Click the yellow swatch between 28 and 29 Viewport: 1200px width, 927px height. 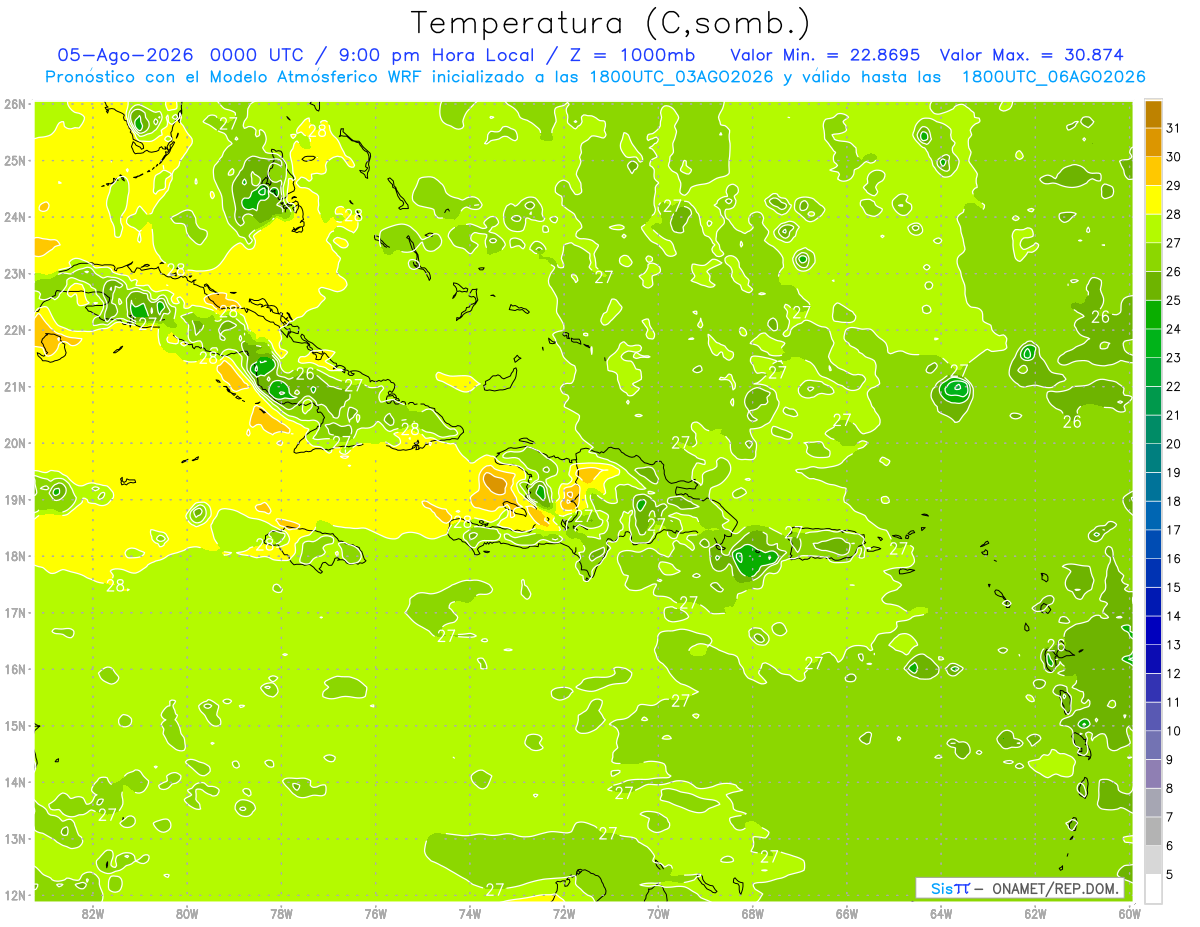click(x=1153, y=200)
